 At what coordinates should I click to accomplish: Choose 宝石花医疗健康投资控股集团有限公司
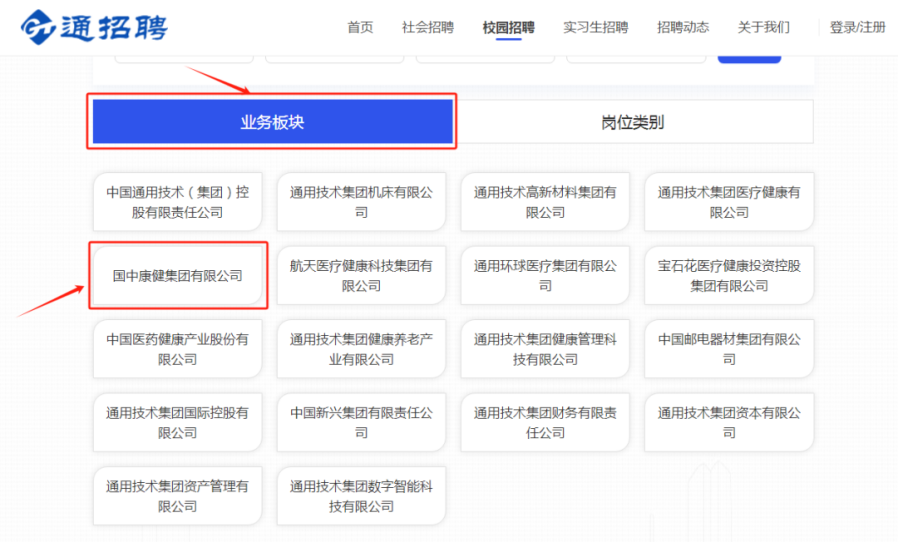(x=729, y=276)
